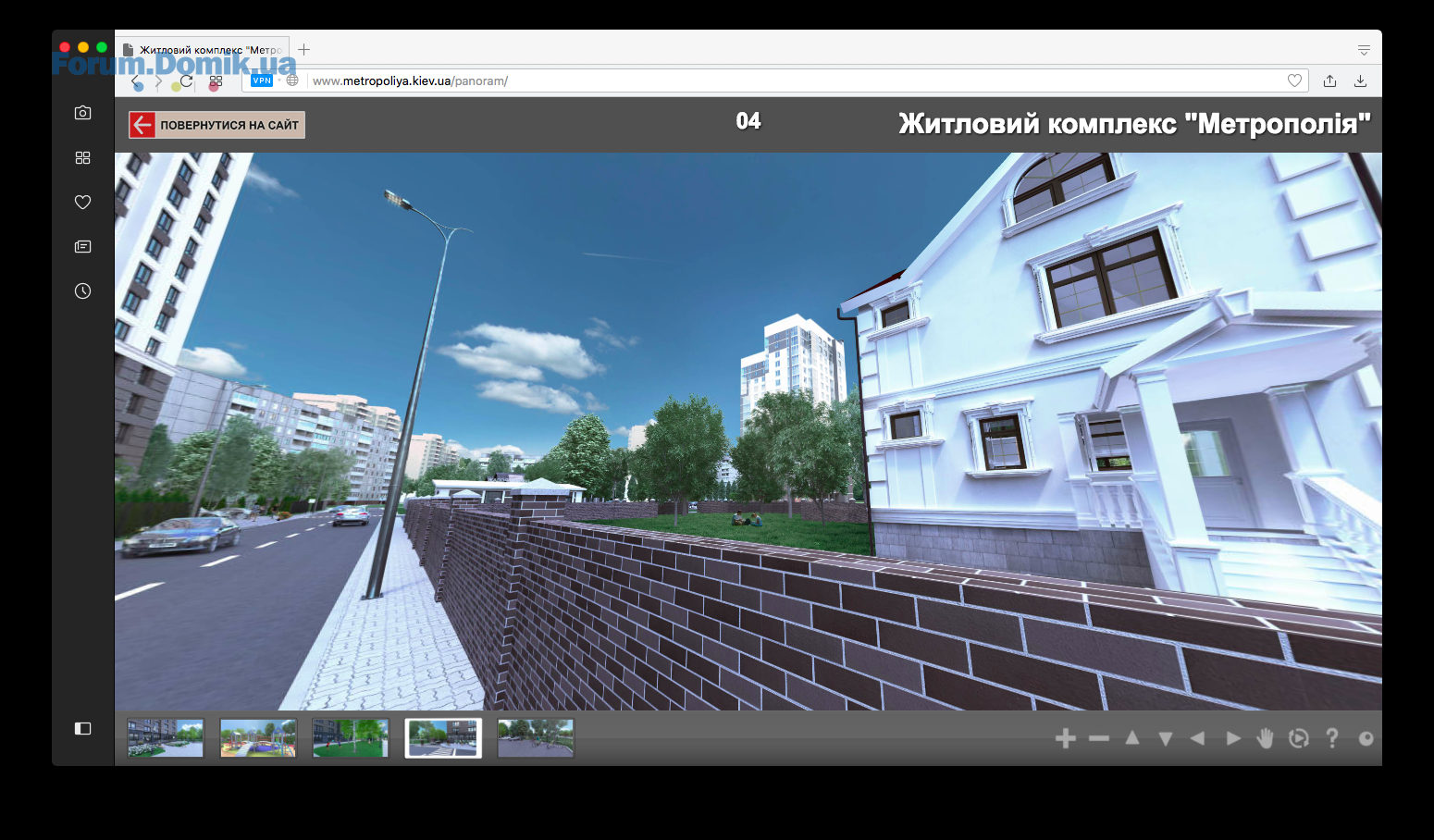Screen dimensions: 1434x840
Task: Open bookmarks heart icon in sidebar
Action: click(82, 202)
